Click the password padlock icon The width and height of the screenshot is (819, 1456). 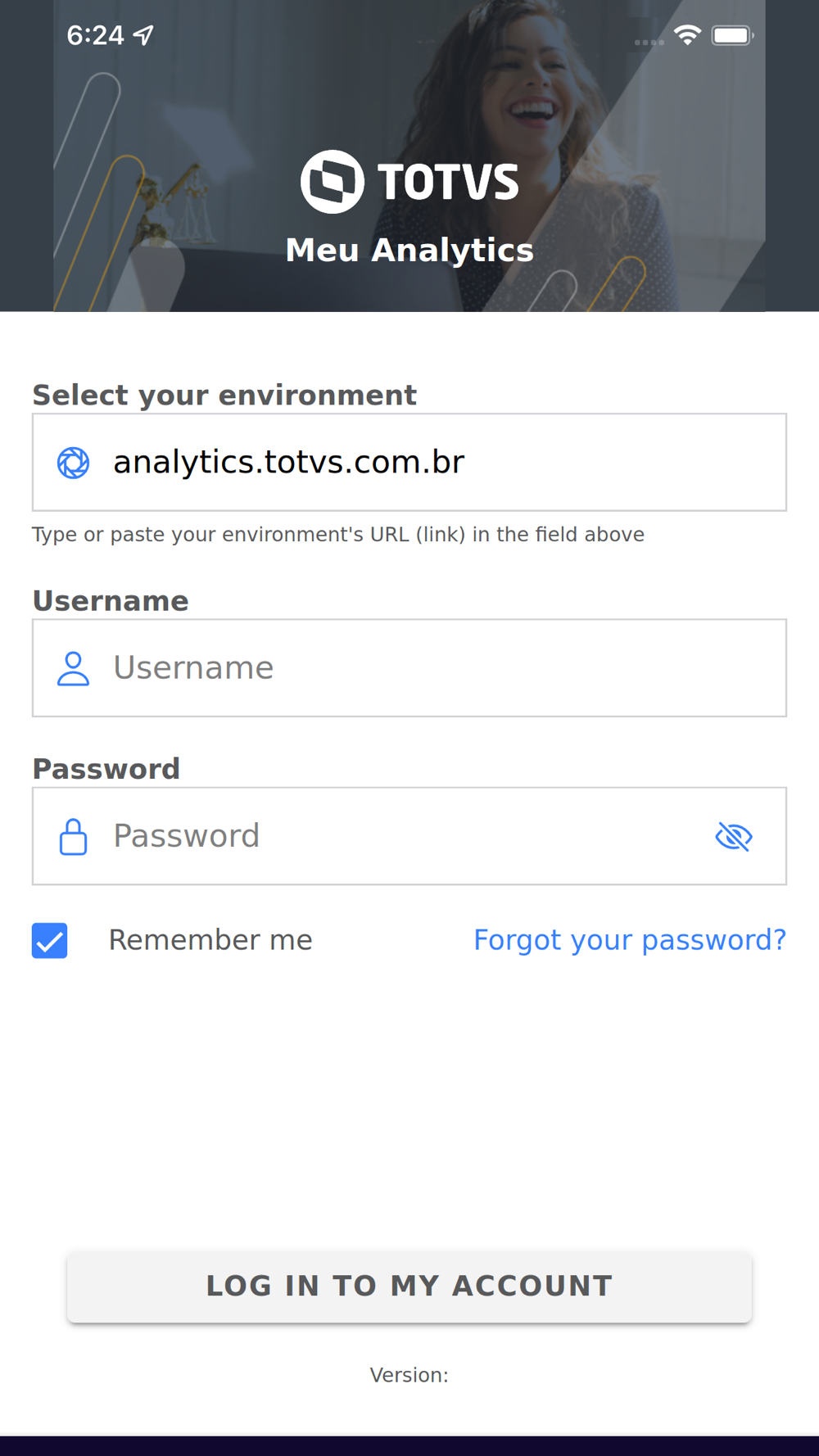(73, 836)
